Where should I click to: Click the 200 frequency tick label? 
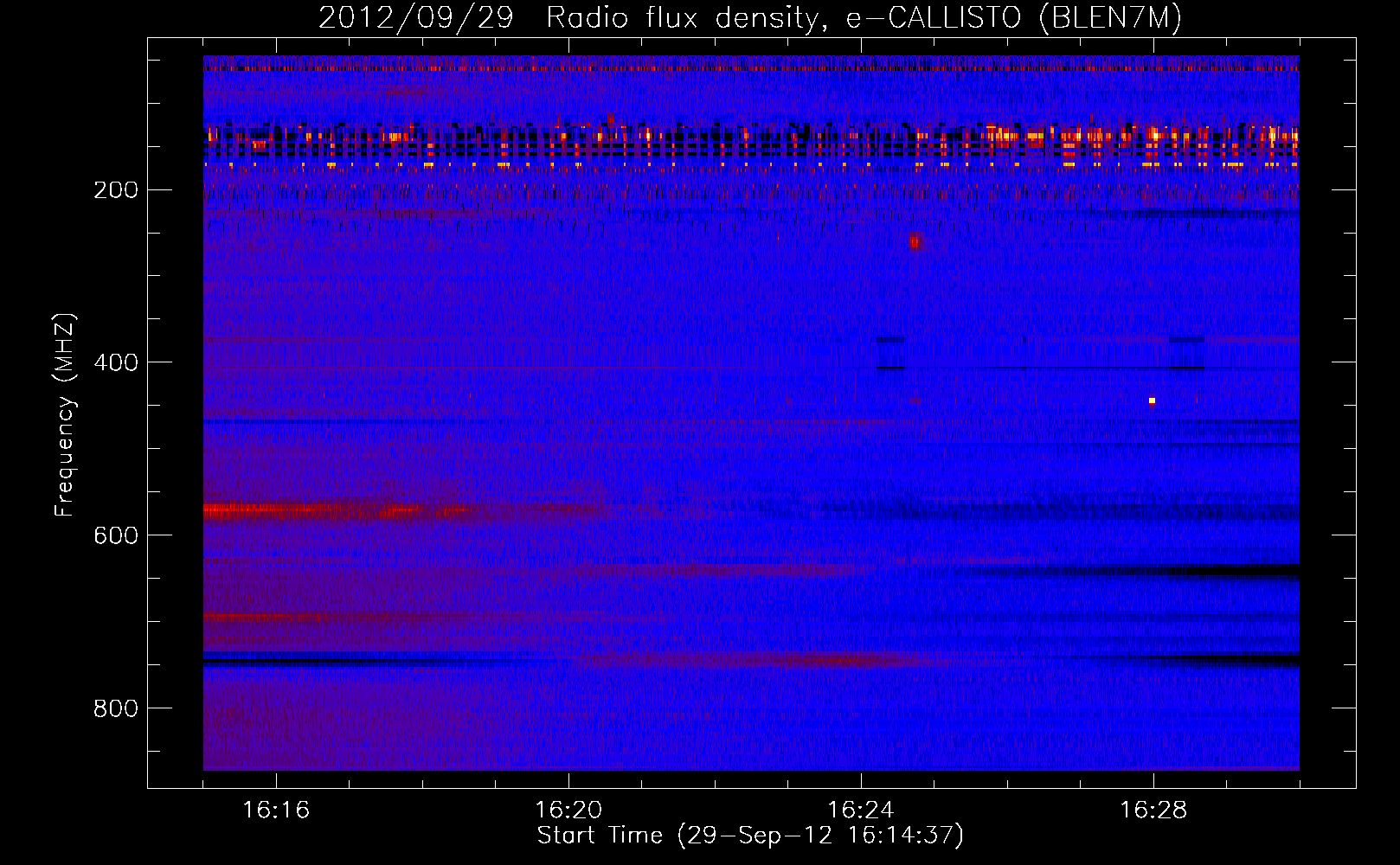point(116,190)
